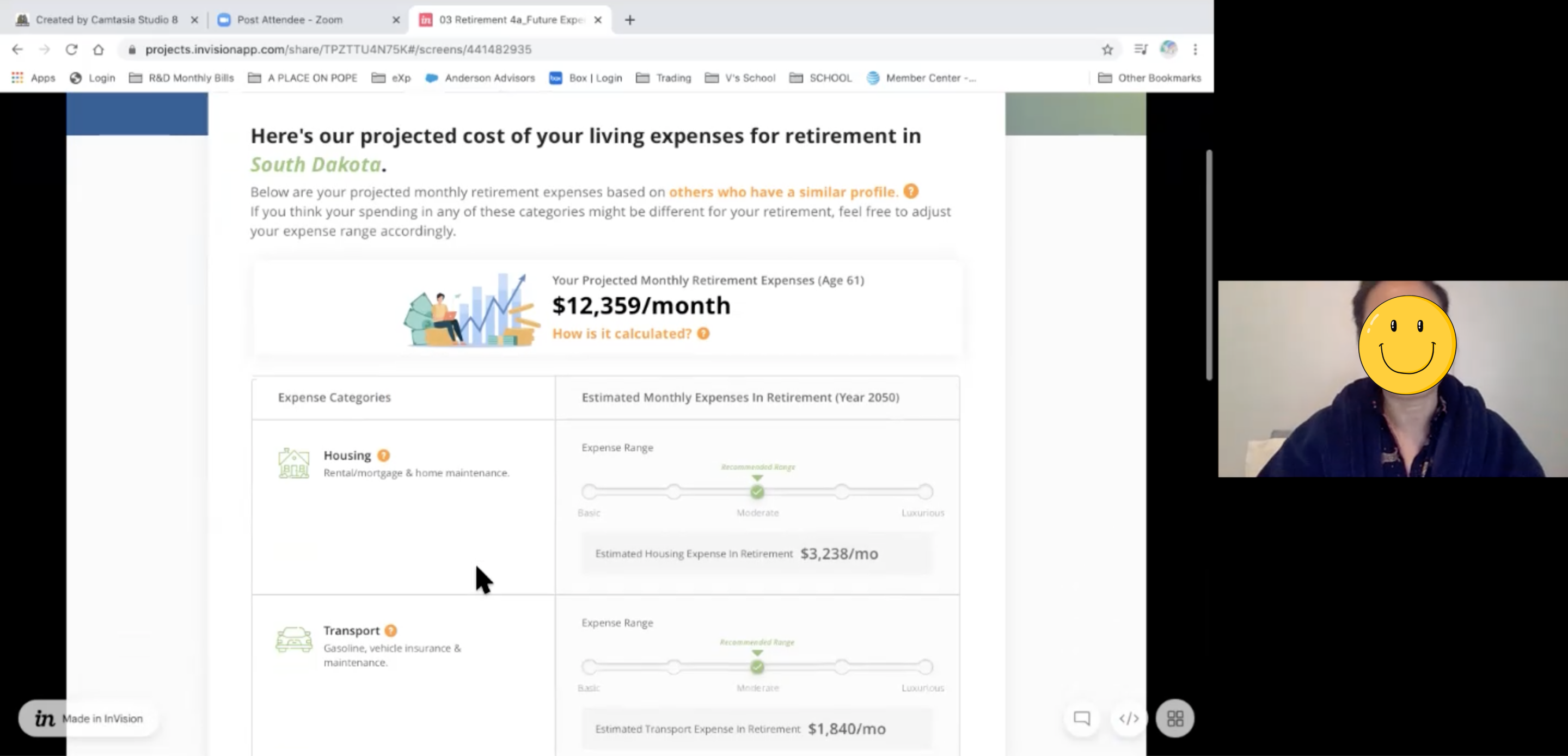The image size is (1568, 756).
Task: Open a new browser tab
Action: pyautogui.click(x=630, y=20)
